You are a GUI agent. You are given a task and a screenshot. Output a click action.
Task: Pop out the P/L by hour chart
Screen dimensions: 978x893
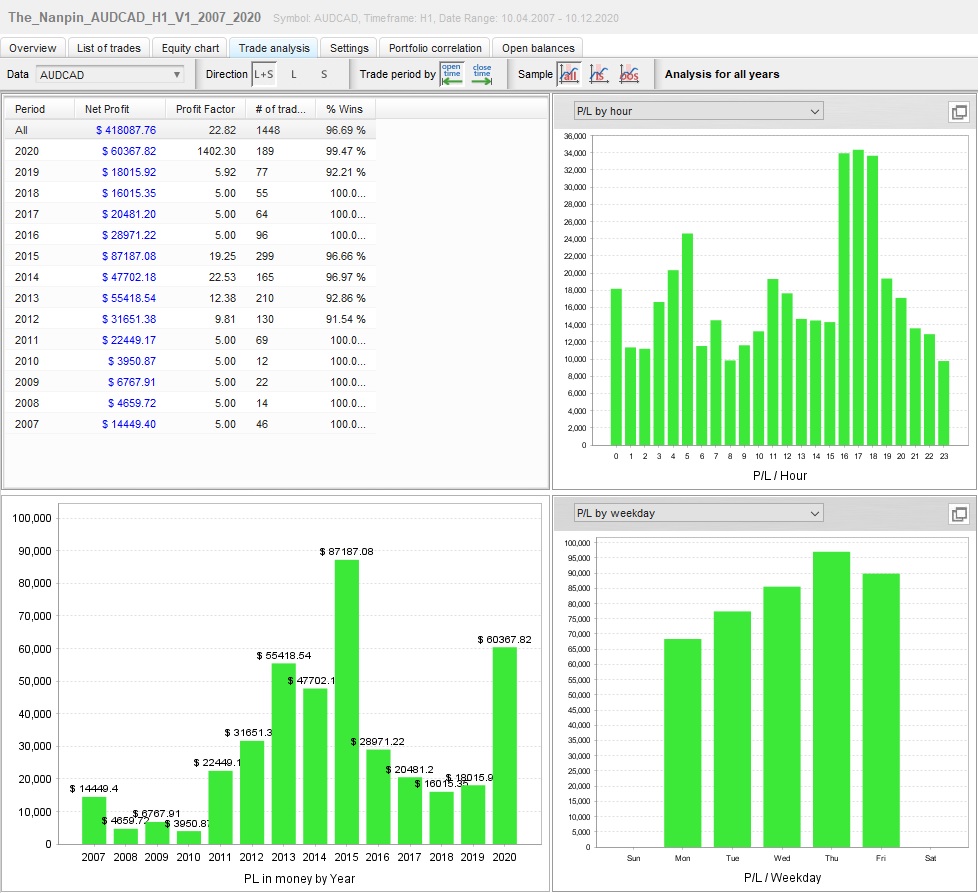coord(958,112)
